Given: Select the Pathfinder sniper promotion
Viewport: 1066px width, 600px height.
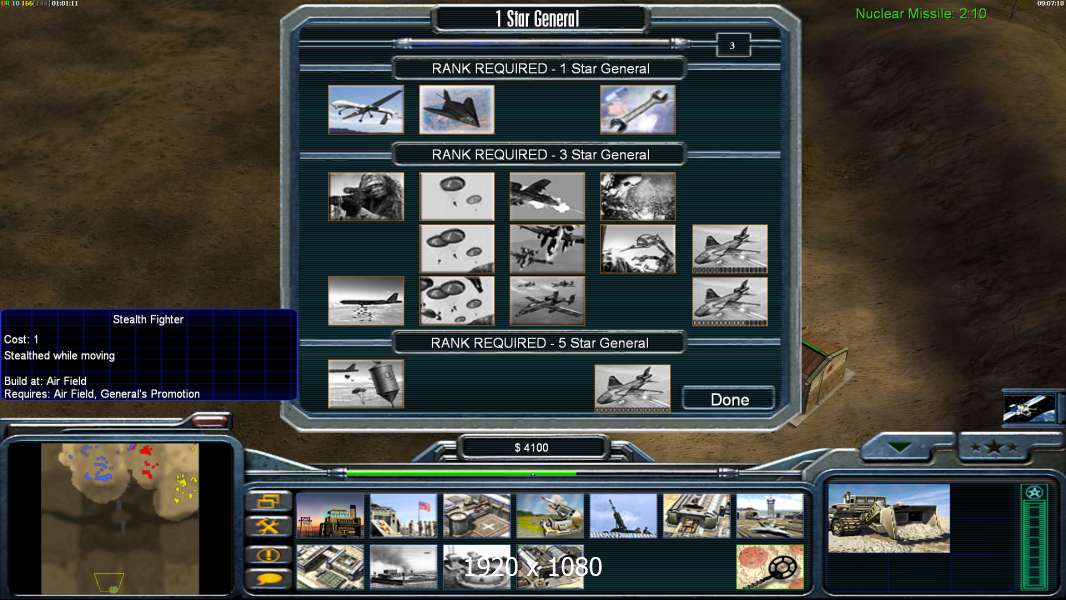Looking at the screenshot, I should 366,196.
